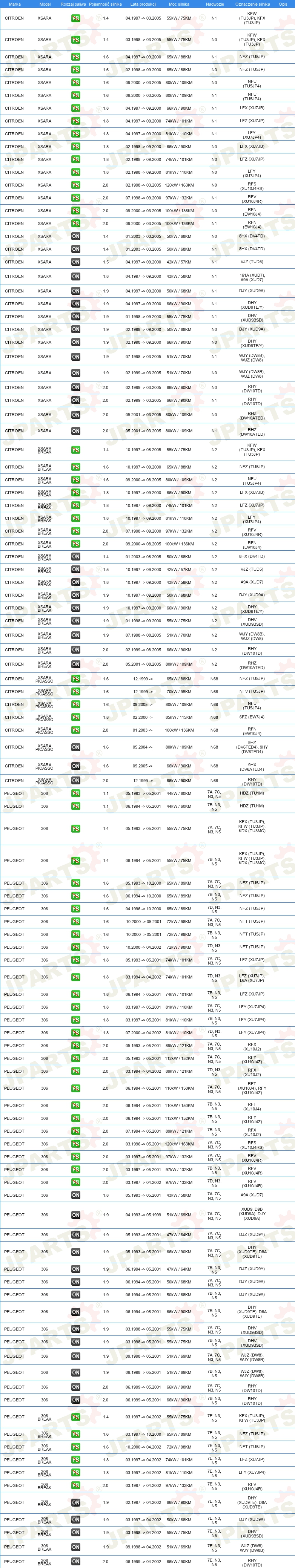This screenshot has height=1568, width=295.
Task: Click petrol icon in Xsara Picasso 6FZ (EW7J4) row
Action: (x=75, y=717)
